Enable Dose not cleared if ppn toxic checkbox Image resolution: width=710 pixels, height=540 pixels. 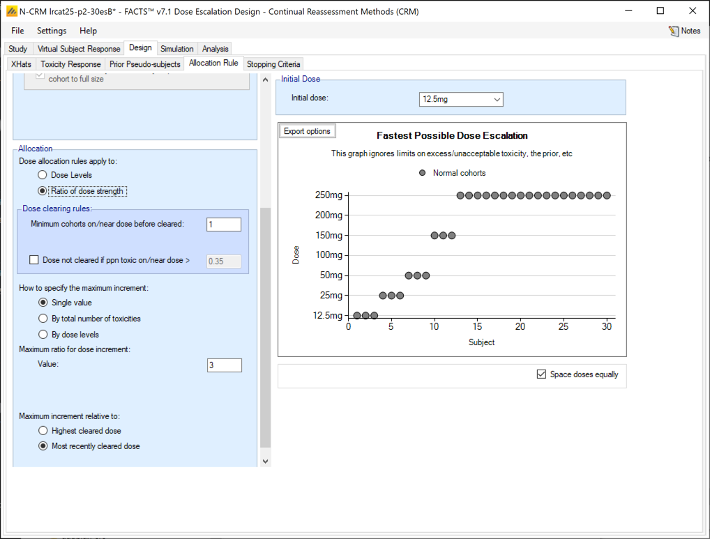coord(35,260)
